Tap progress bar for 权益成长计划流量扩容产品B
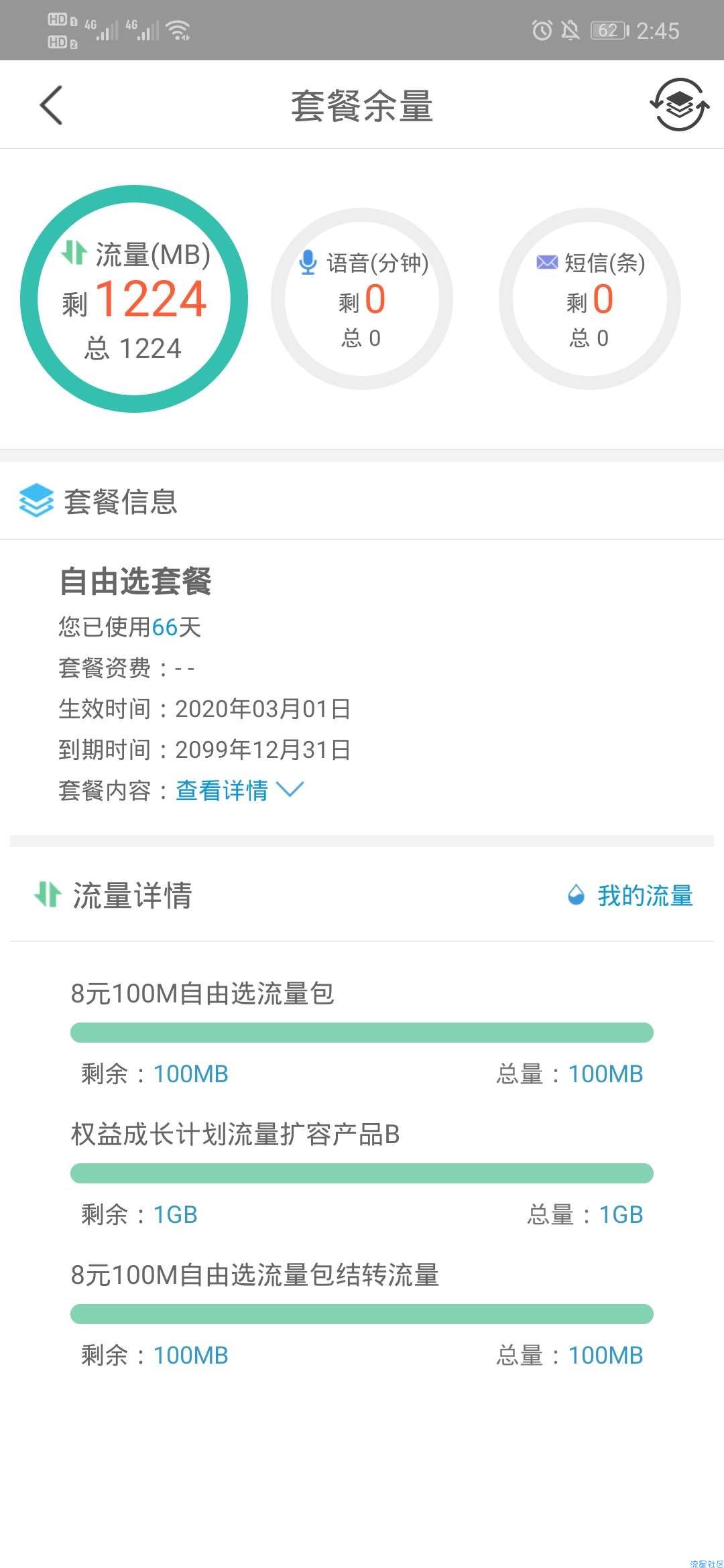Screen dimensions: 724x1568 (362, 1173)
